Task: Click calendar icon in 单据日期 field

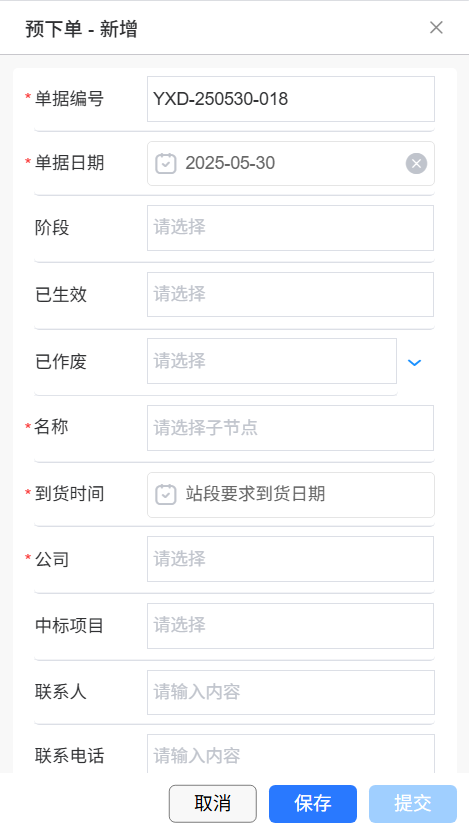Action: coord(165,163)
